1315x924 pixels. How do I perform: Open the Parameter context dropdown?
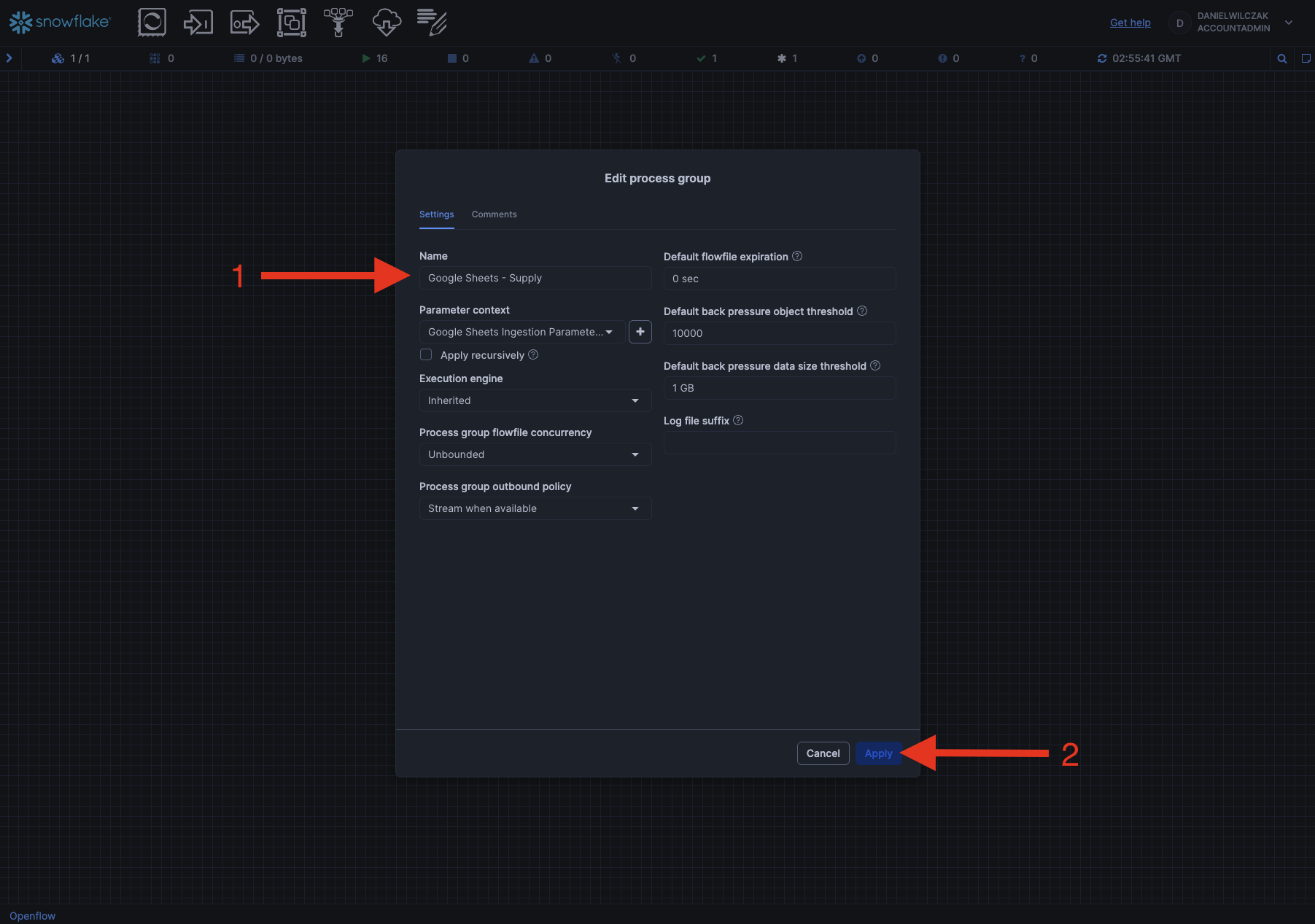pyautogui.click(x=521, y=332)
